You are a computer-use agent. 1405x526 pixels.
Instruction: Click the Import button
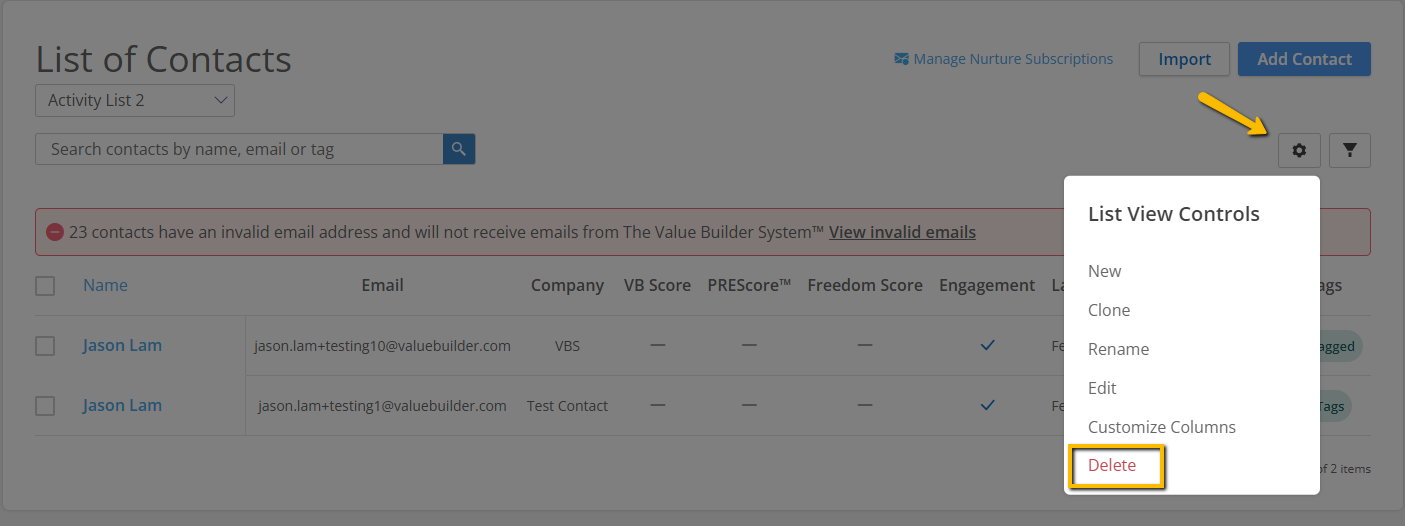(1185, 59)
